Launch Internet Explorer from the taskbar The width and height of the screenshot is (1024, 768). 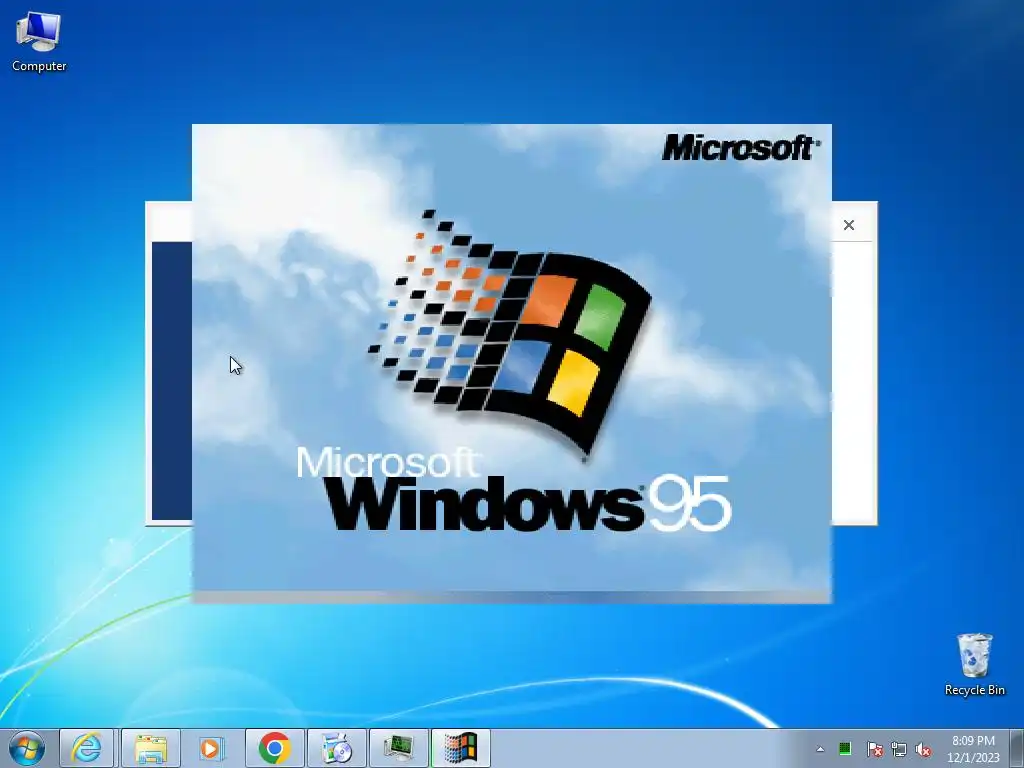pos(87,748)
